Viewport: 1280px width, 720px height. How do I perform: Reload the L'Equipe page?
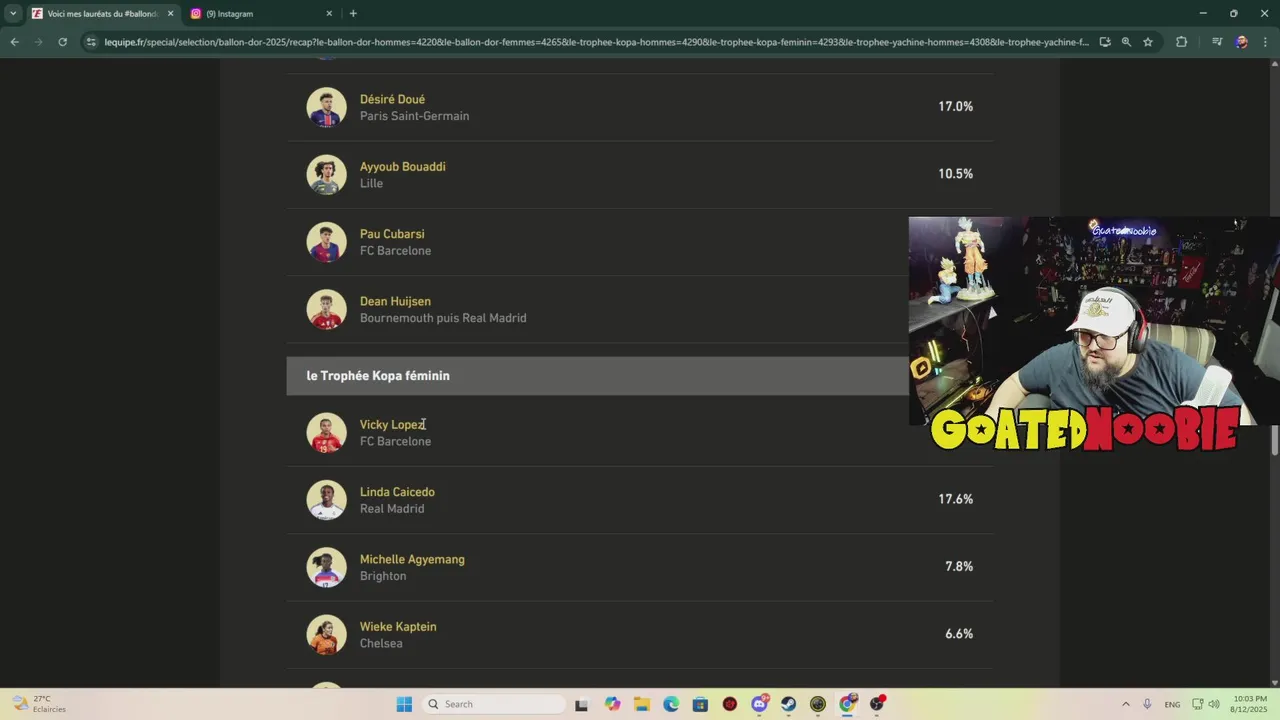pyautogui.click(x=62, y=42)
